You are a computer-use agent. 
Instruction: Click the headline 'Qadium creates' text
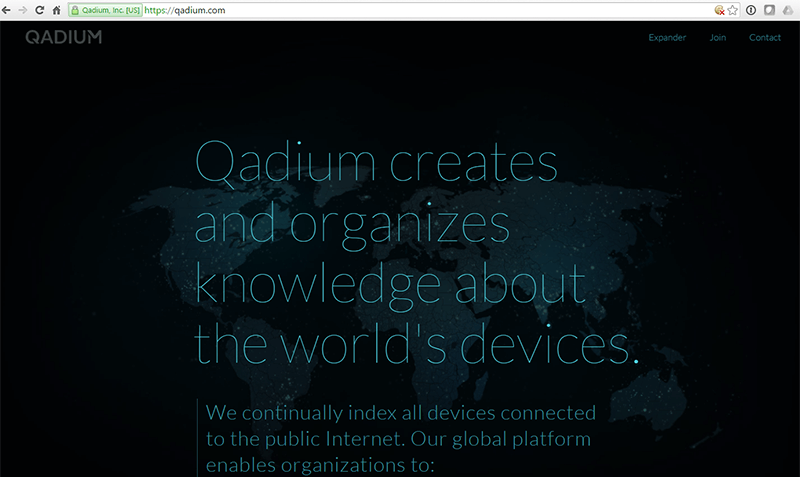pyautogui.click(x=376, y=163)
